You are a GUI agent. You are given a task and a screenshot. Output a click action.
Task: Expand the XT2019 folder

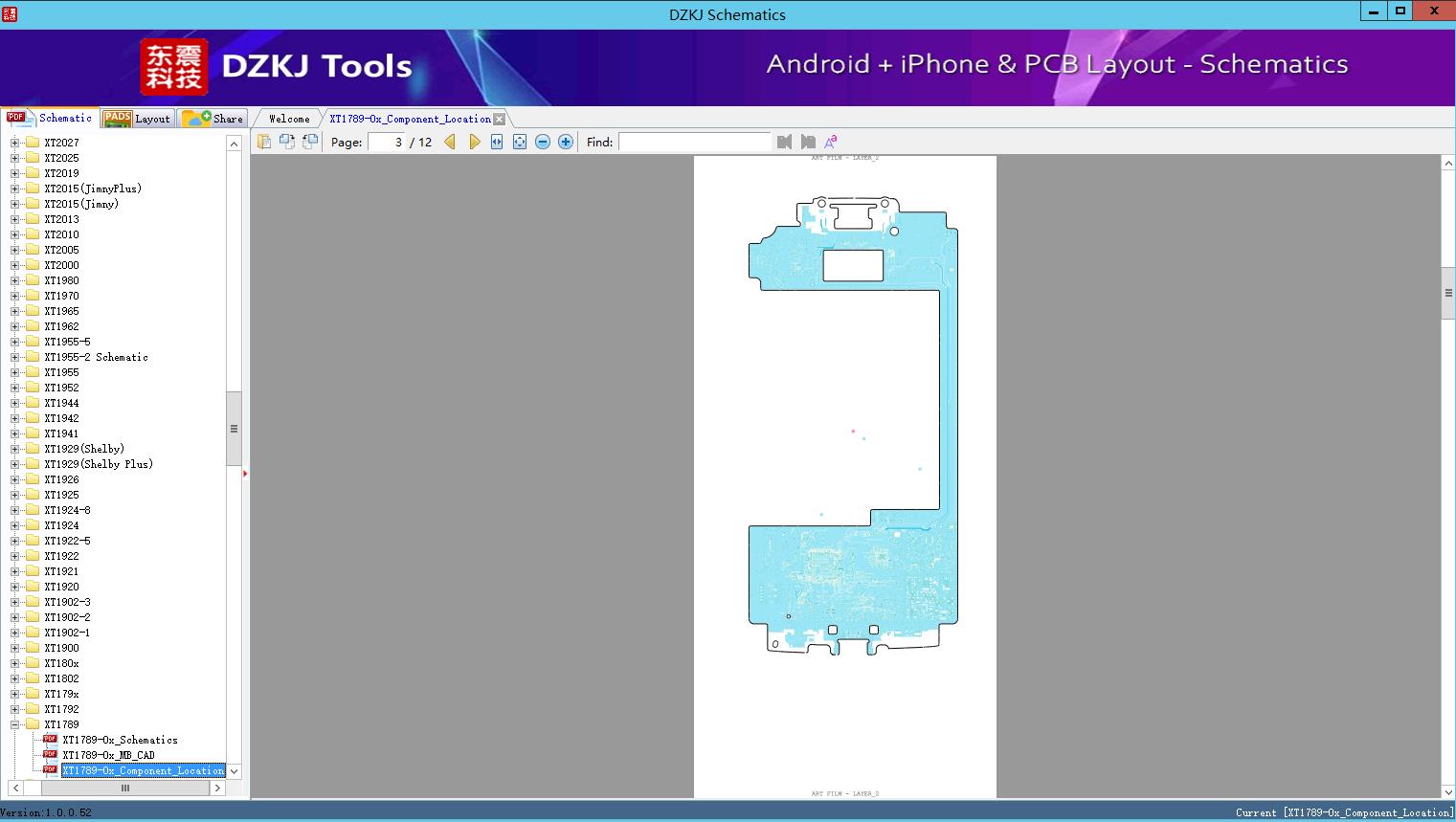14,173
